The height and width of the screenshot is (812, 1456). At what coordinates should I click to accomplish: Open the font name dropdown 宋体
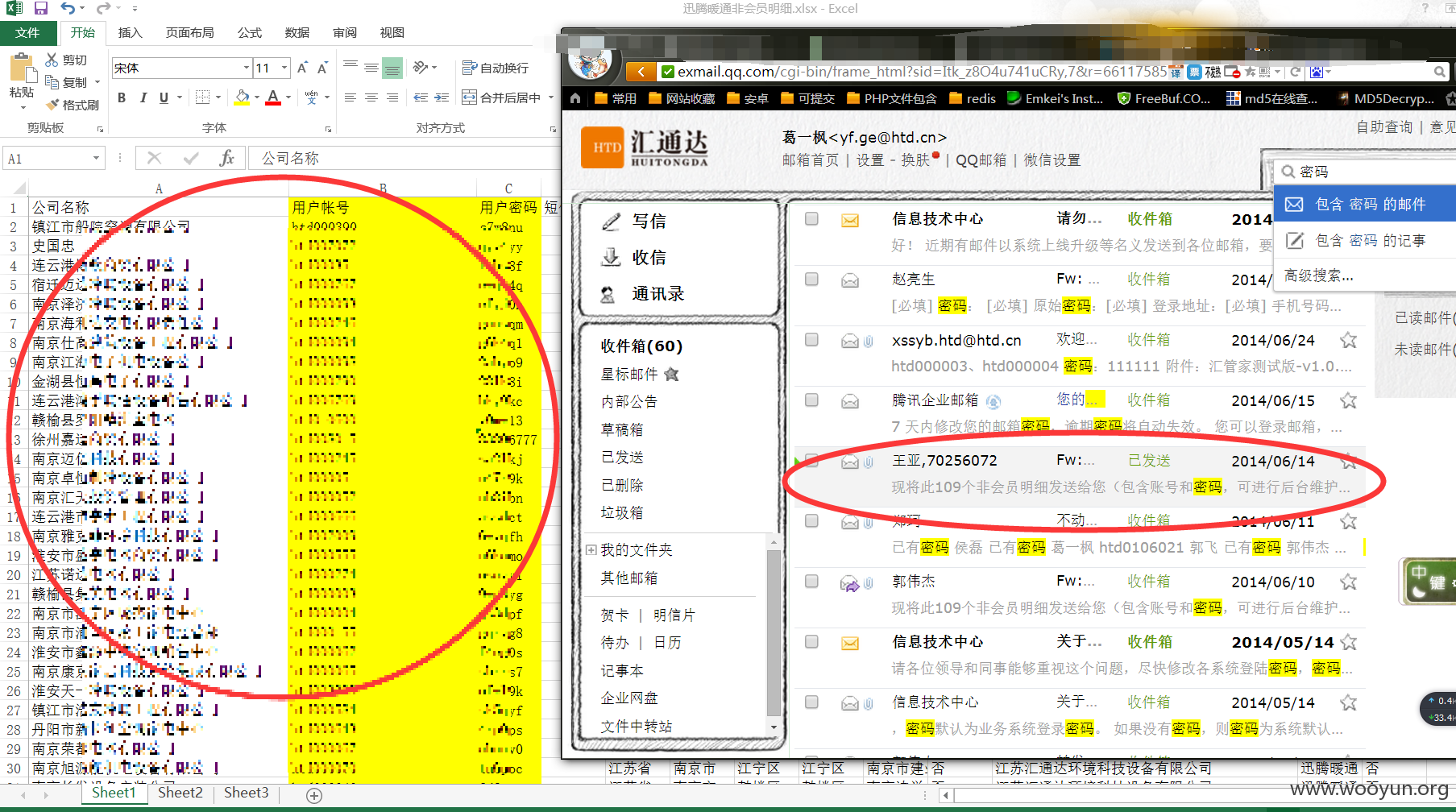246,68
